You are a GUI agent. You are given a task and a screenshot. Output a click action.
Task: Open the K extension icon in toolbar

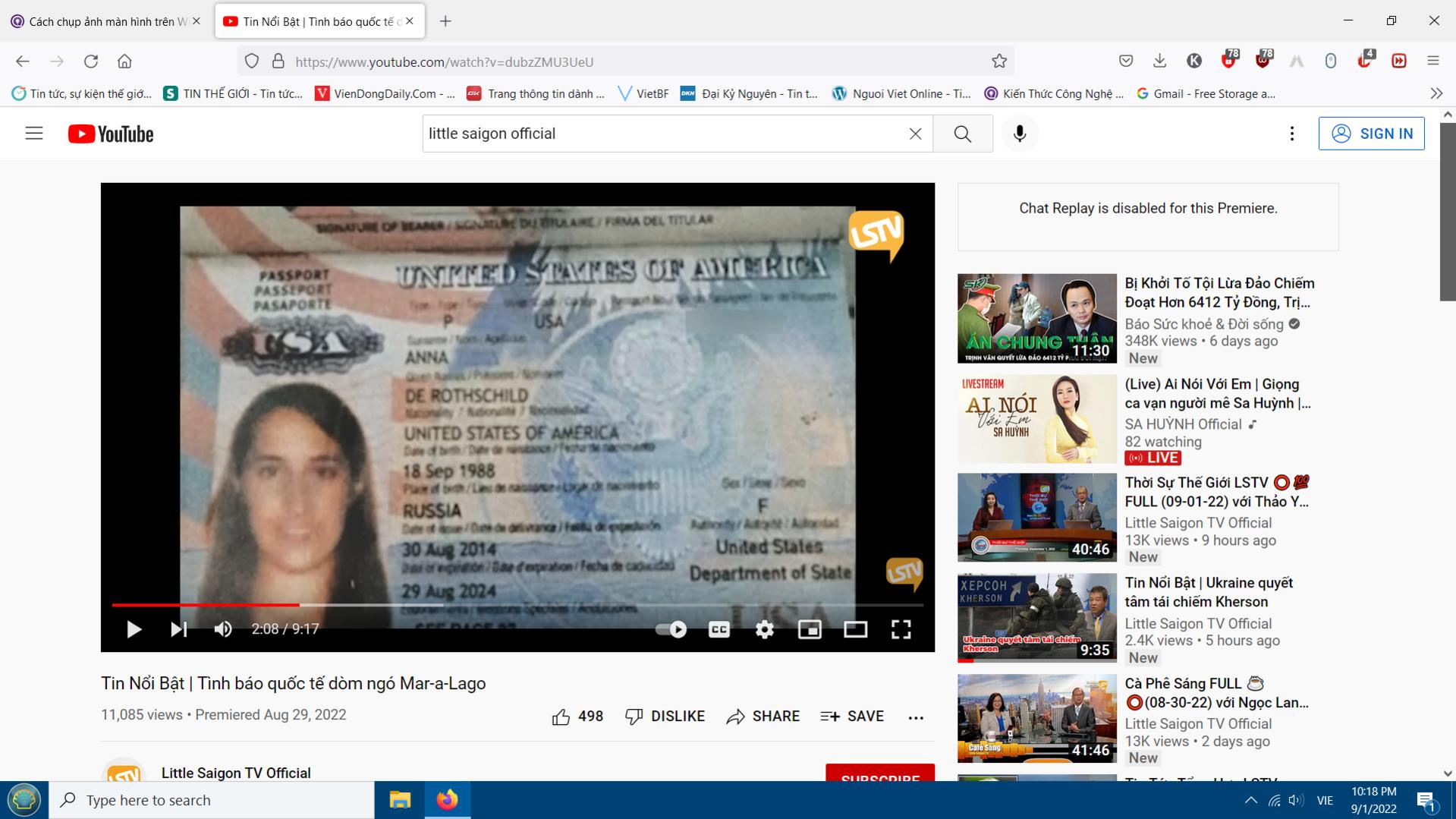1194,61
